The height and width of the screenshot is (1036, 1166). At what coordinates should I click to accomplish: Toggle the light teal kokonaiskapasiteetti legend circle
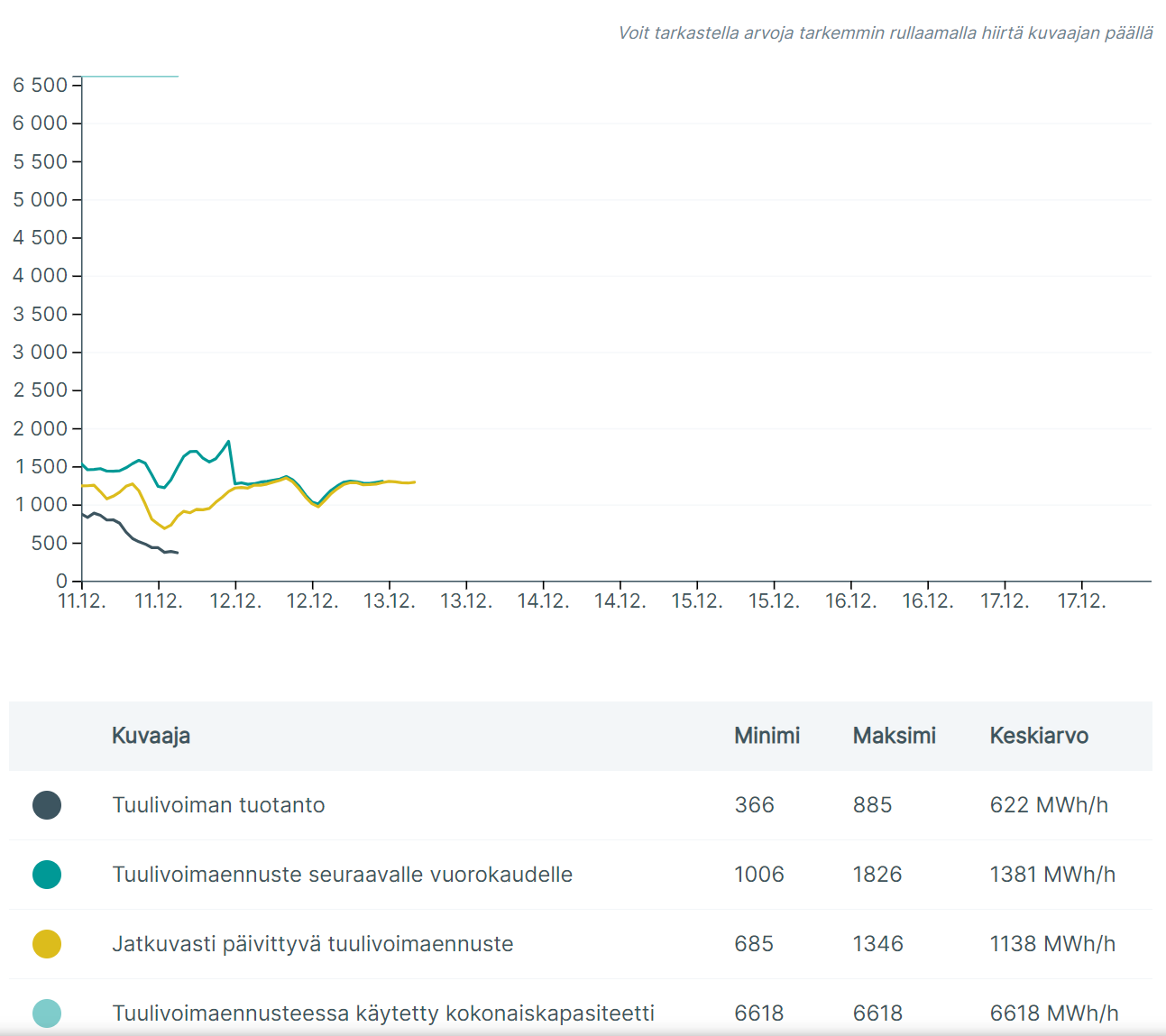pos(47,1013)
